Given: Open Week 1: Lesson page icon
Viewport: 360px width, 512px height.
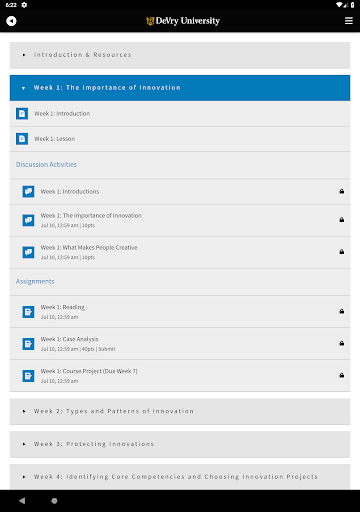Looking at the screenshot, I should pyautogui.click(x=22, y=138).
